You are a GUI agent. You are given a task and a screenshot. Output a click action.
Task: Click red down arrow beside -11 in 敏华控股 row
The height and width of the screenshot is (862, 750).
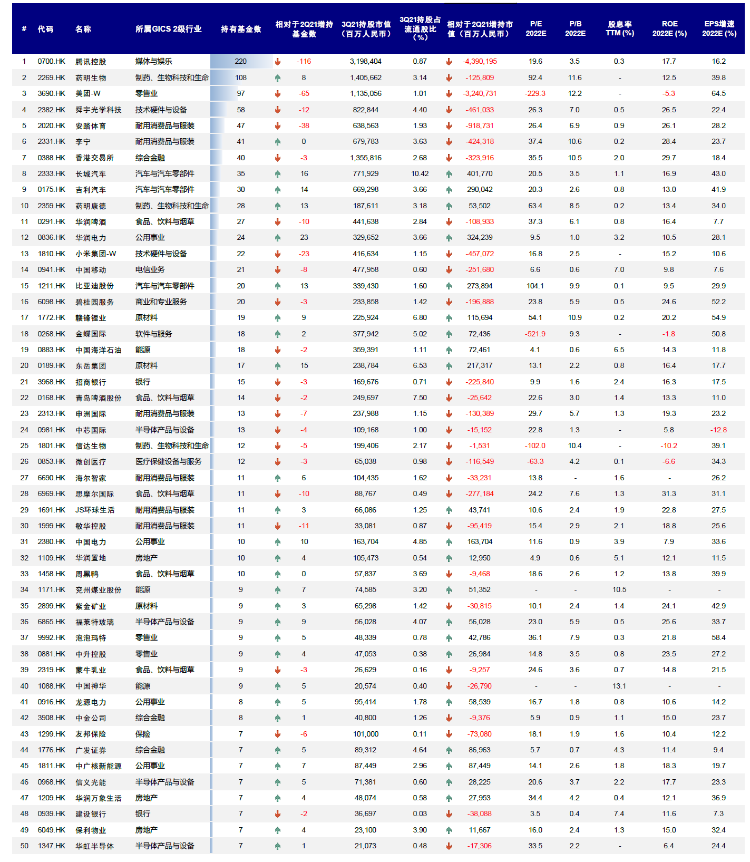coord(278,526)
